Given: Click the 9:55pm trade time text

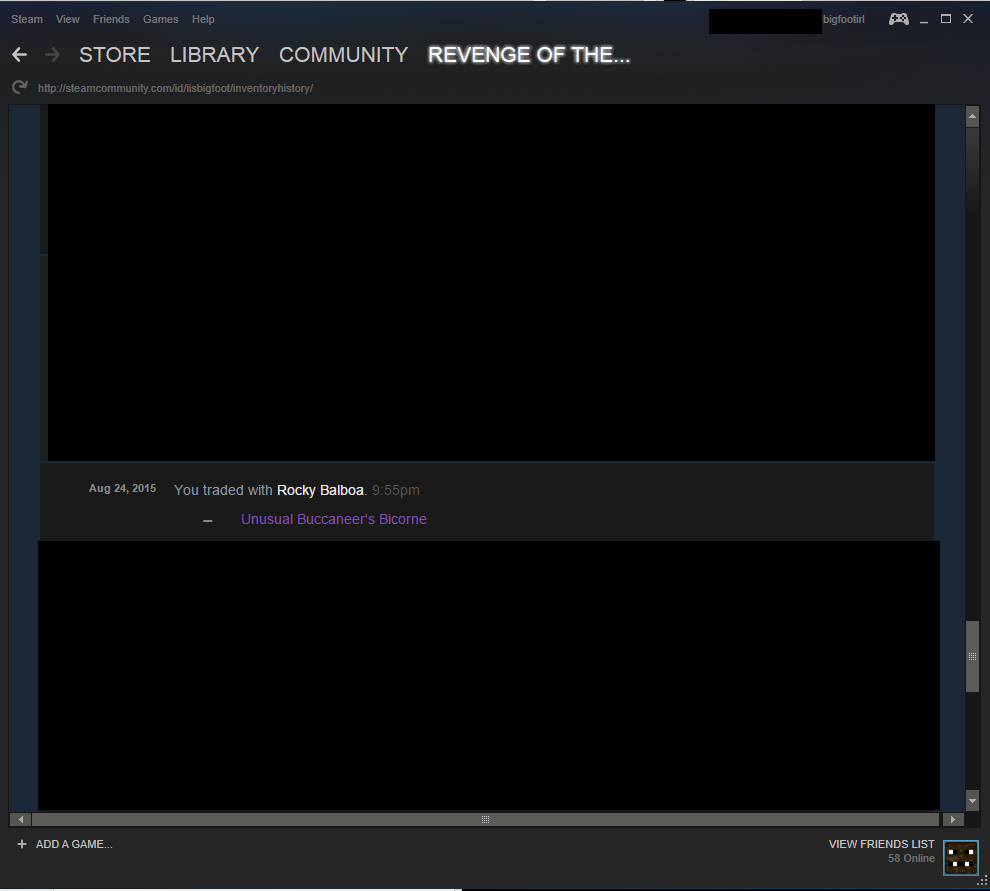Looking at the screenshot, I should point(396,490).
